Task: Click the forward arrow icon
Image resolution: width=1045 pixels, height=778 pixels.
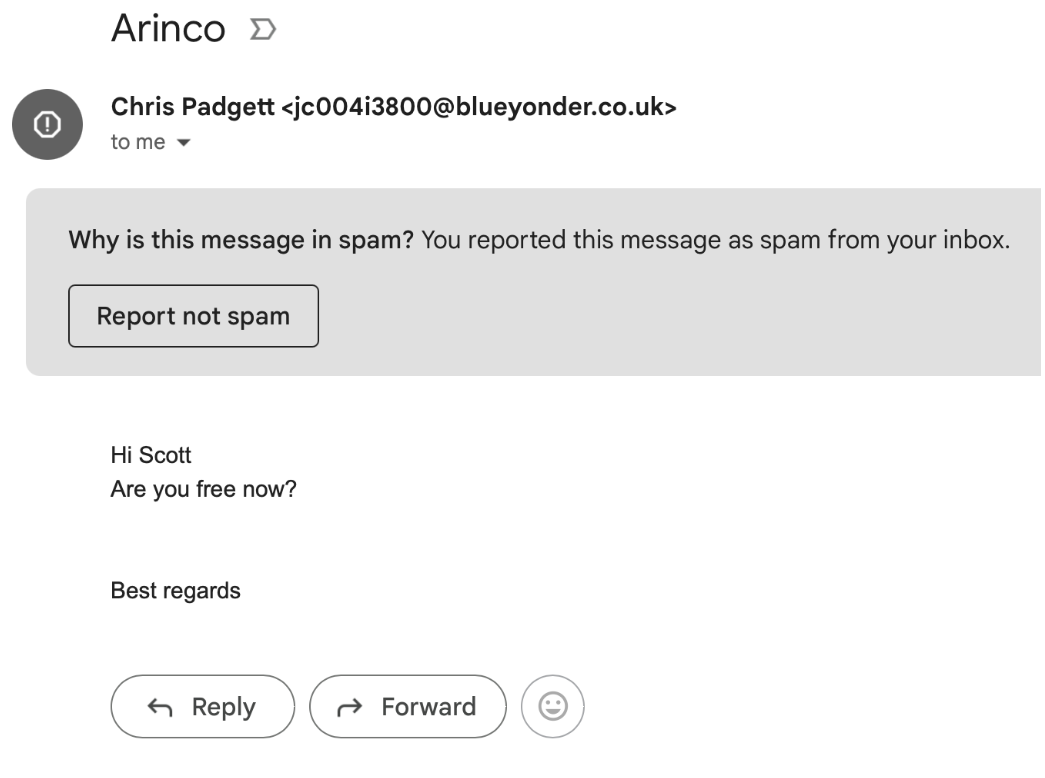Action: (x=350, y=706)
